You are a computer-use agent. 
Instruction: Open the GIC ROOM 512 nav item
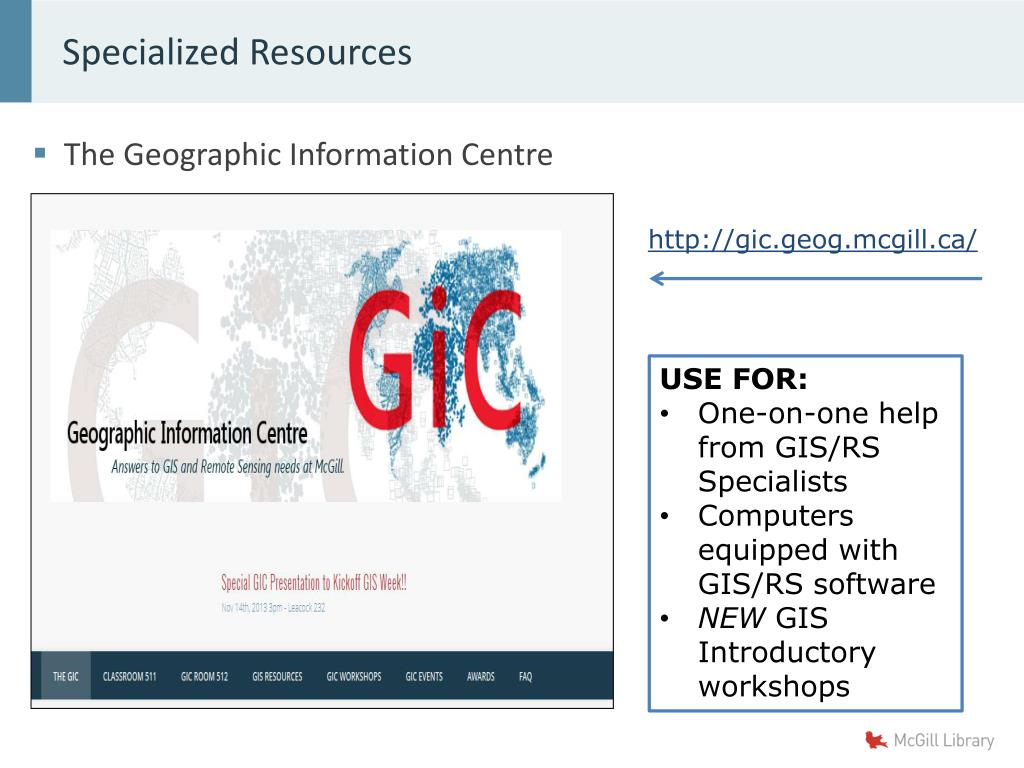pos(204,677)
